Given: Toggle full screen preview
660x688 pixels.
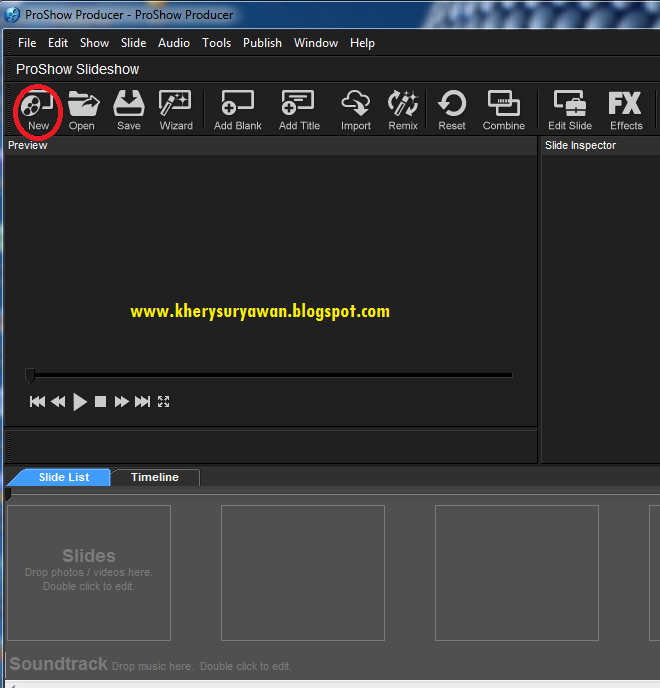Looking at the screenshot, I should coord(163,401).
